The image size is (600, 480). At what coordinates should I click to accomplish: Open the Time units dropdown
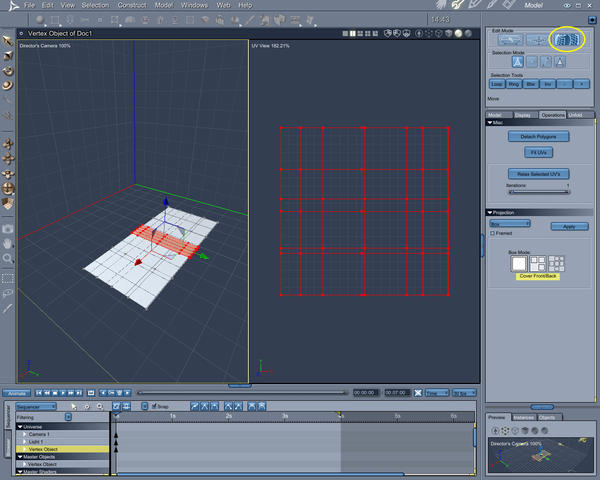(x=437, y=393)
